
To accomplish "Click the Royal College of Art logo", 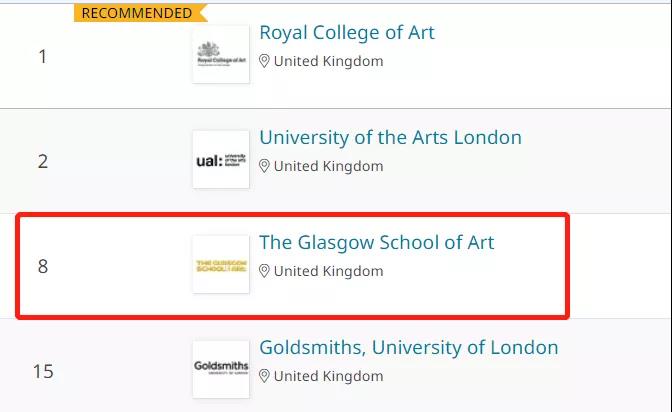I will (x=221, y=54).
